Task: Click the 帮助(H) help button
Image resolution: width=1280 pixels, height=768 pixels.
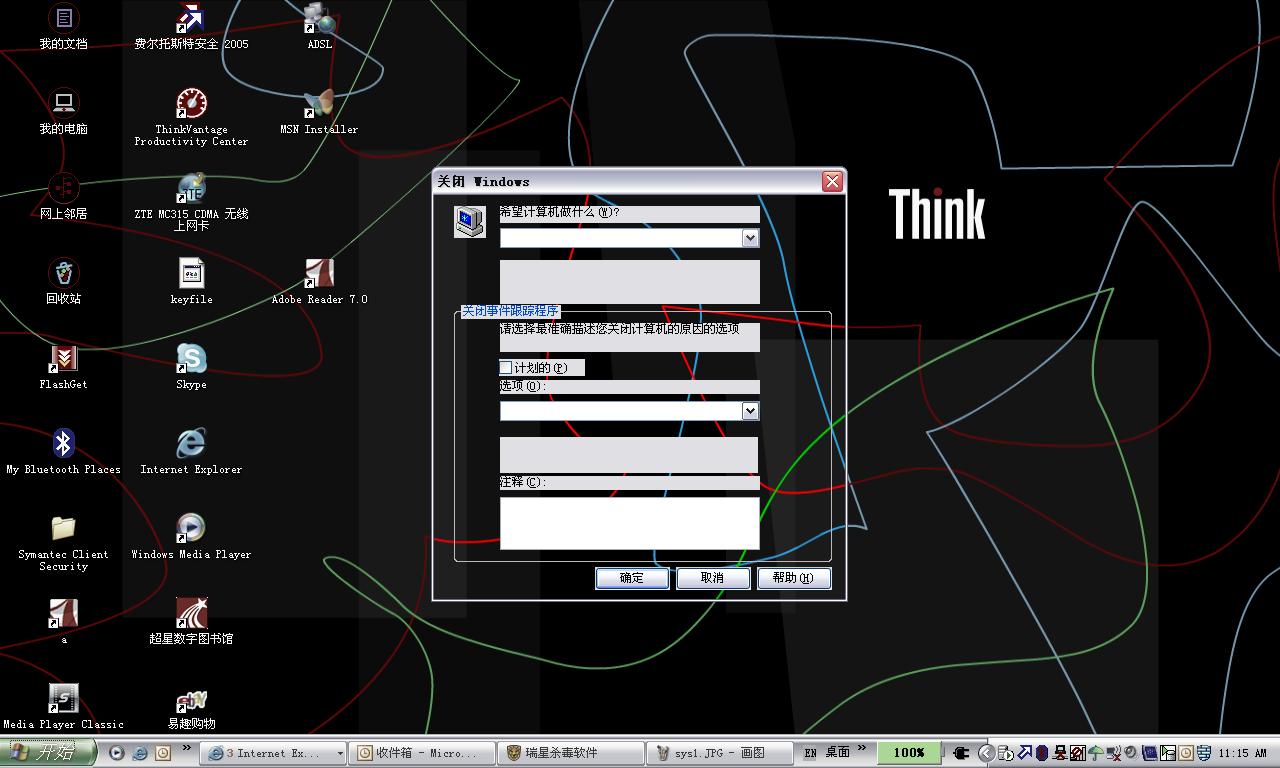Action: coord(794,578)
